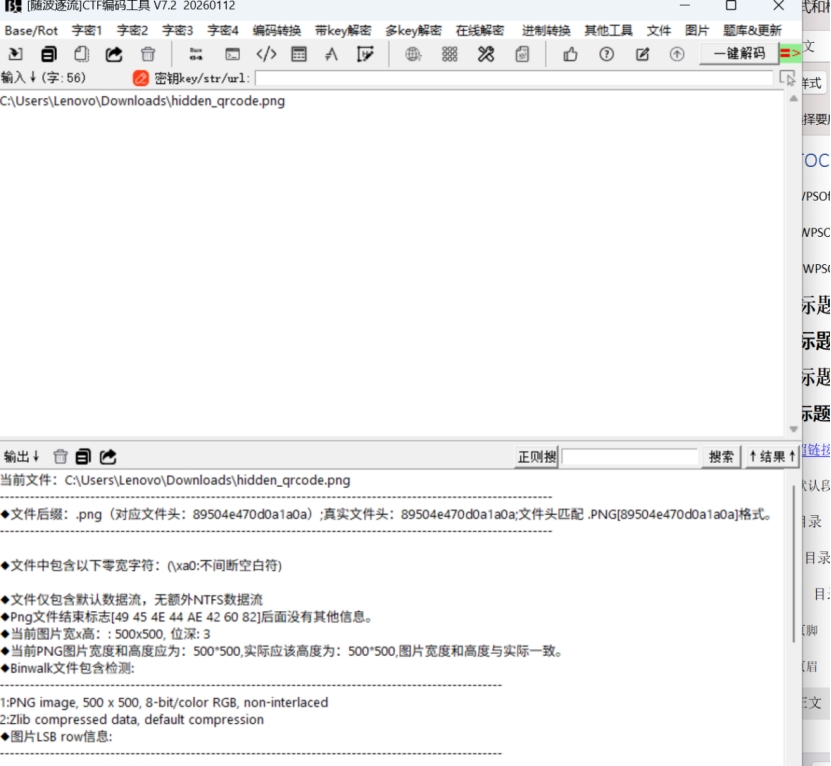Click the nine-dot grid icon

coord(449,54)
